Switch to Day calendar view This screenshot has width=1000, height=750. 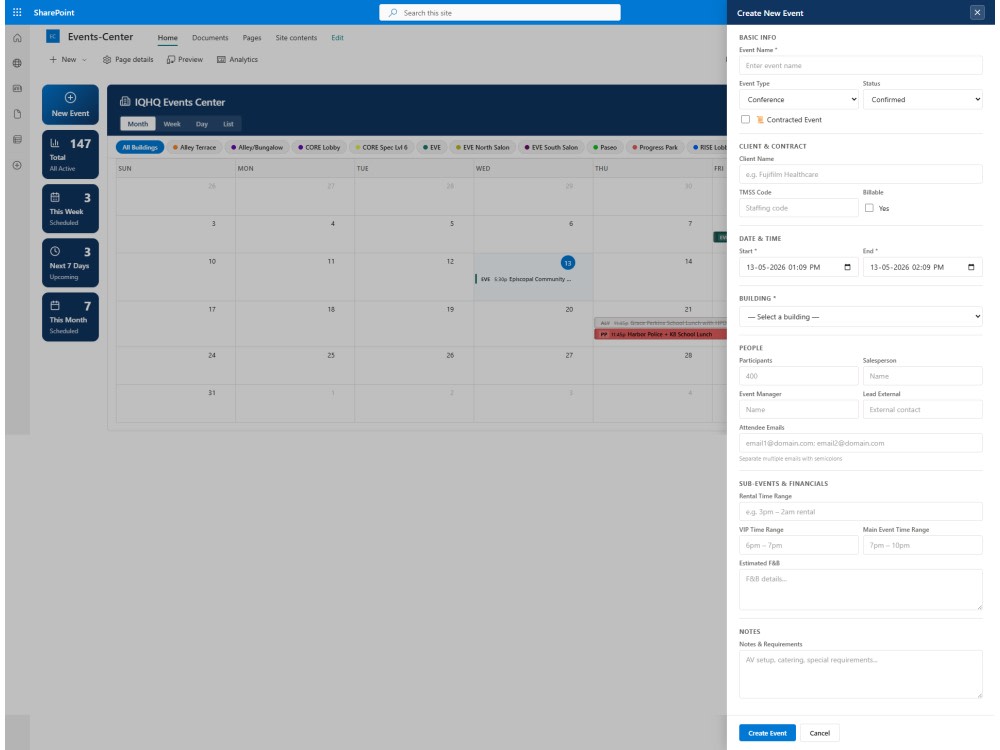click(202, 124)
